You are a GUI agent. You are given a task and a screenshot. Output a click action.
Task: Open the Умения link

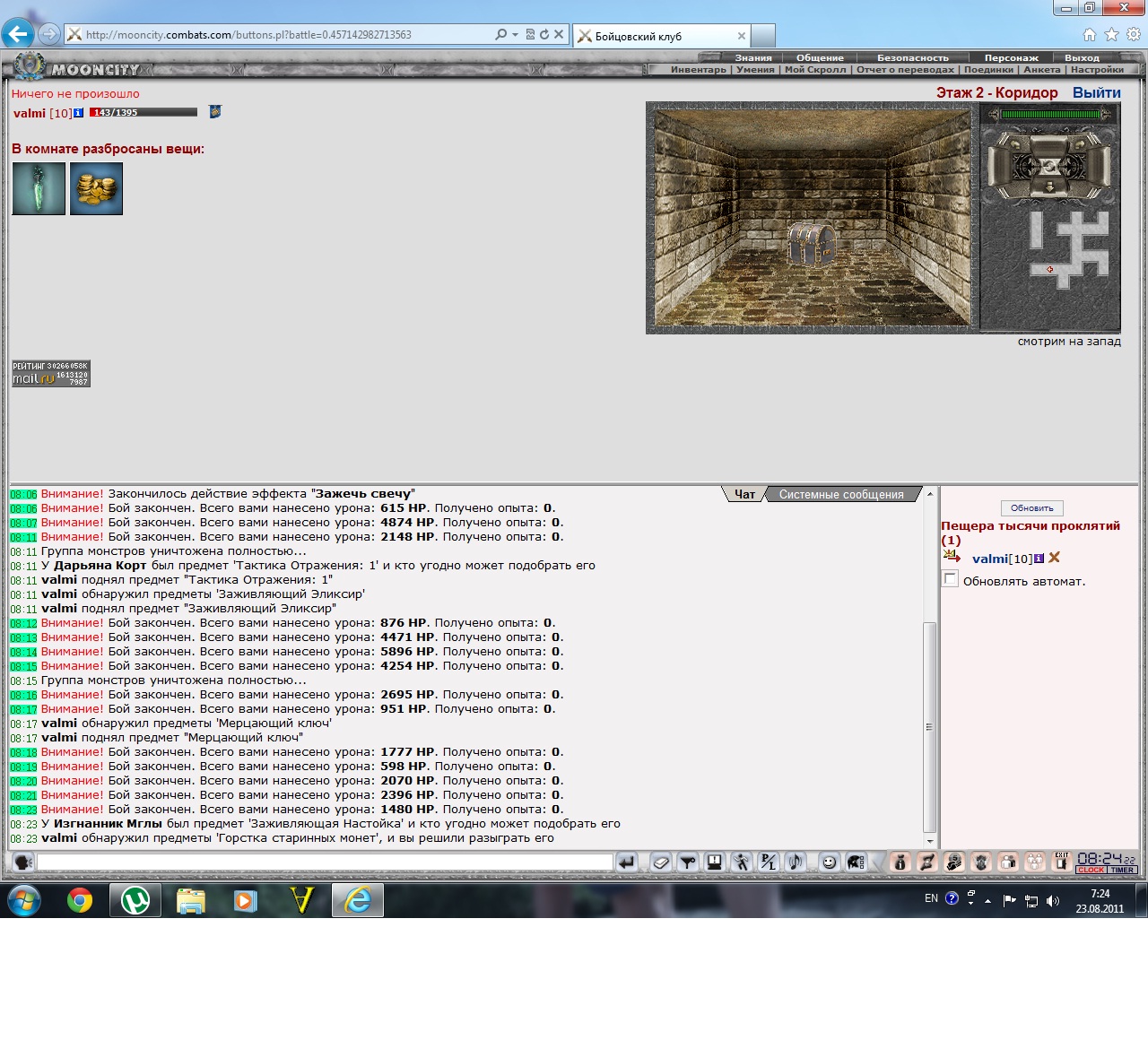[755, 69]
